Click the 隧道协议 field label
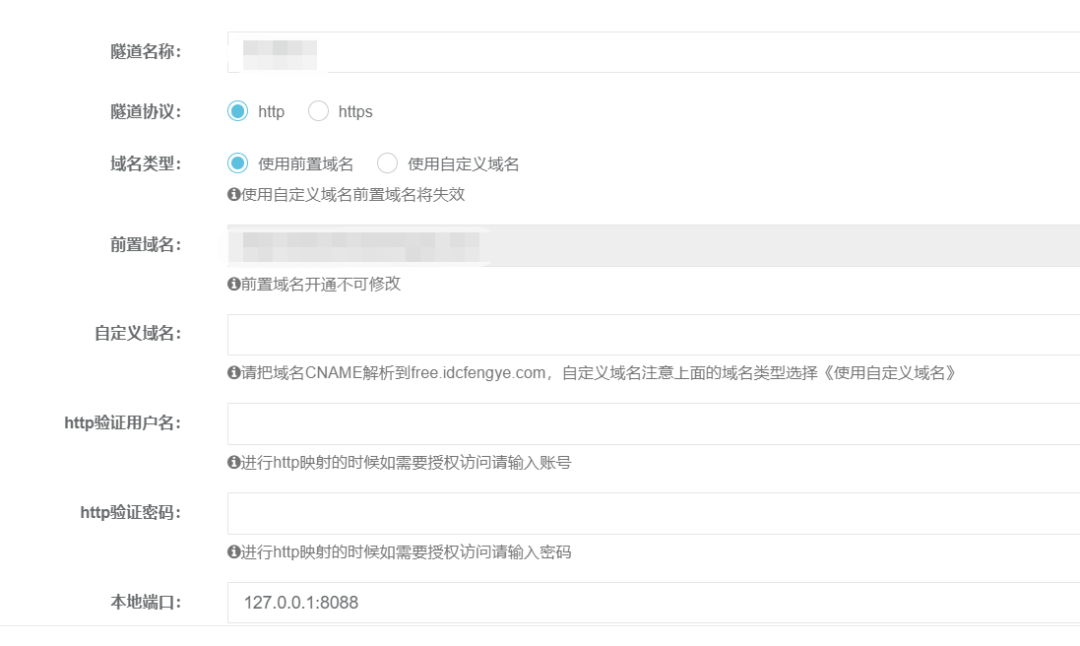1080x646 pixels. [146, 112]
